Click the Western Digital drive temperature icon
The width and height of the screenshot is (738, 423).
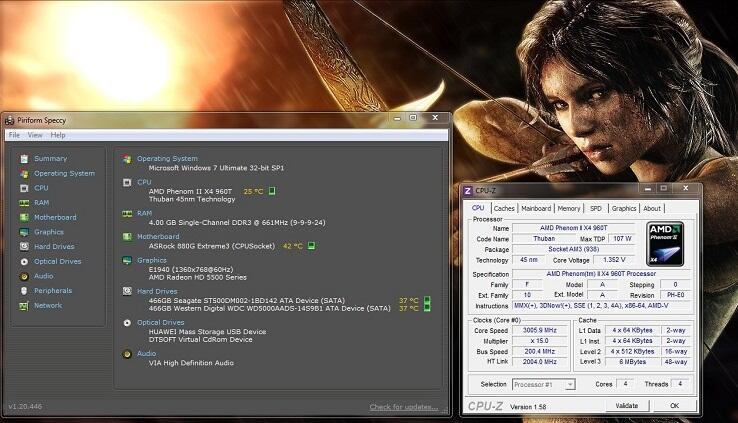point(427,308)
